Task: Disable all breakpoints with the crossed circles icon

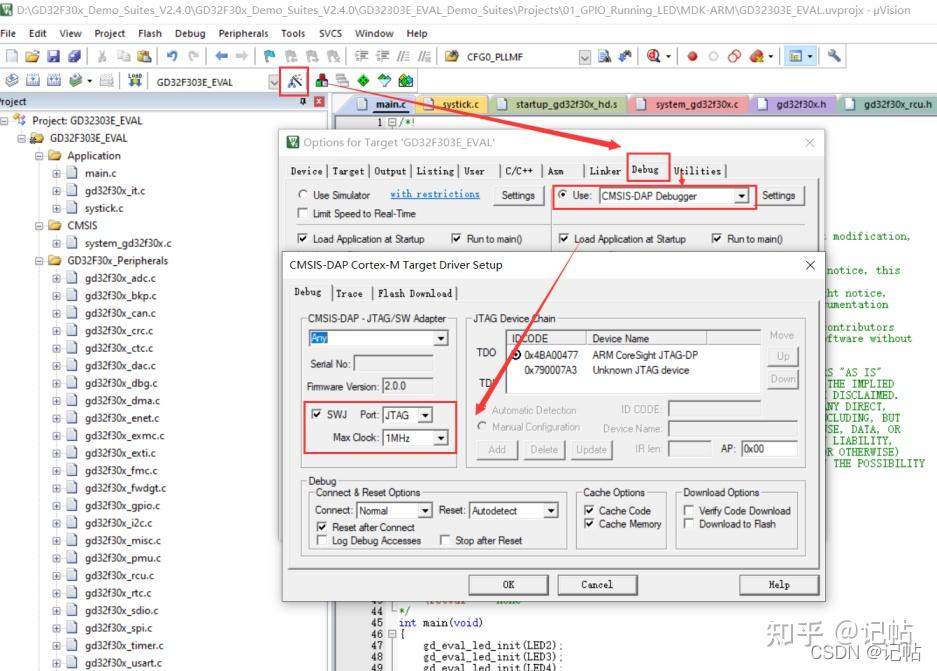Action: coord(734,57)
